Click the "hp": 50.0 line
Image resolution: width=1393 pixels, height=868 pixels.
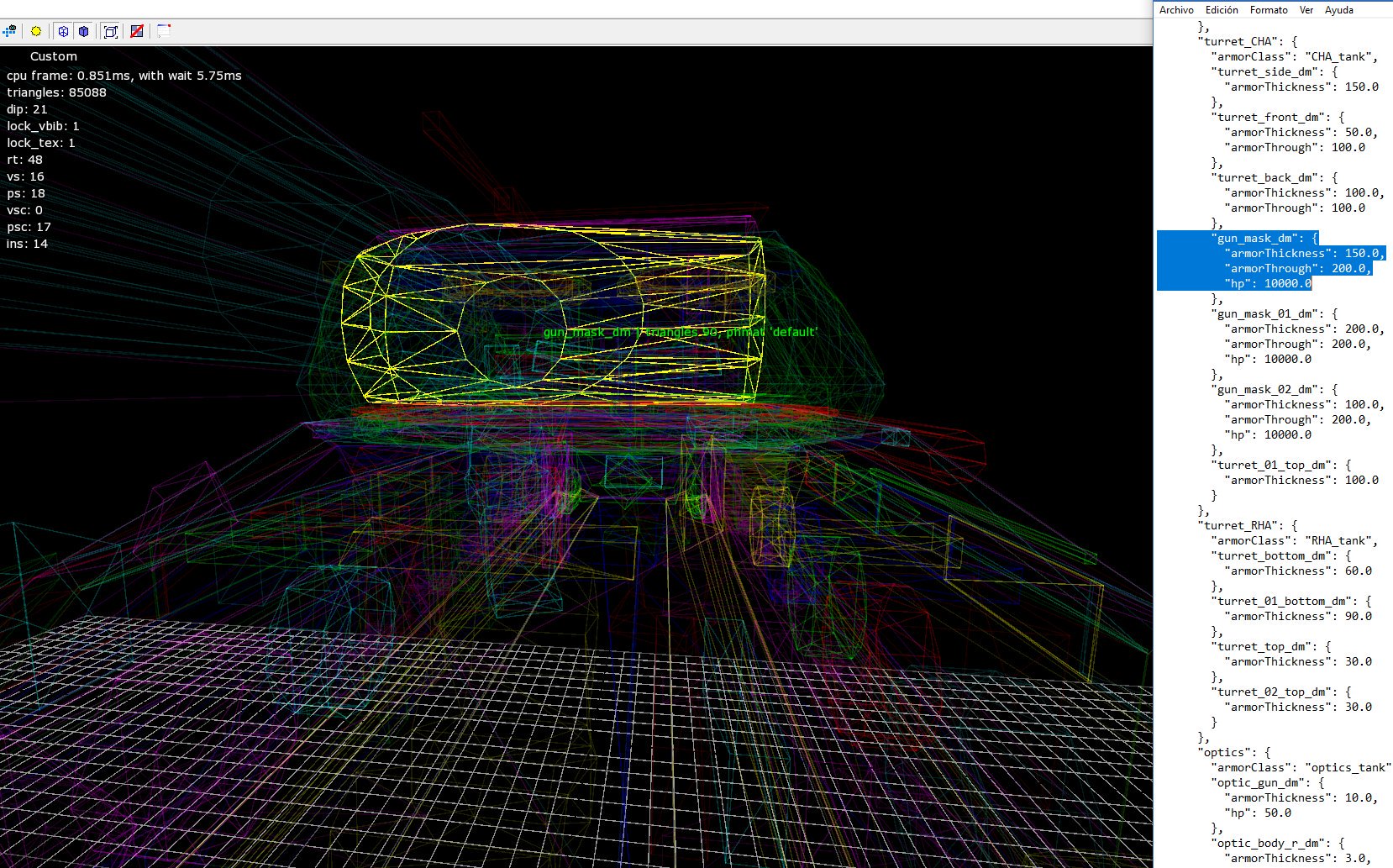[1258, 813]
